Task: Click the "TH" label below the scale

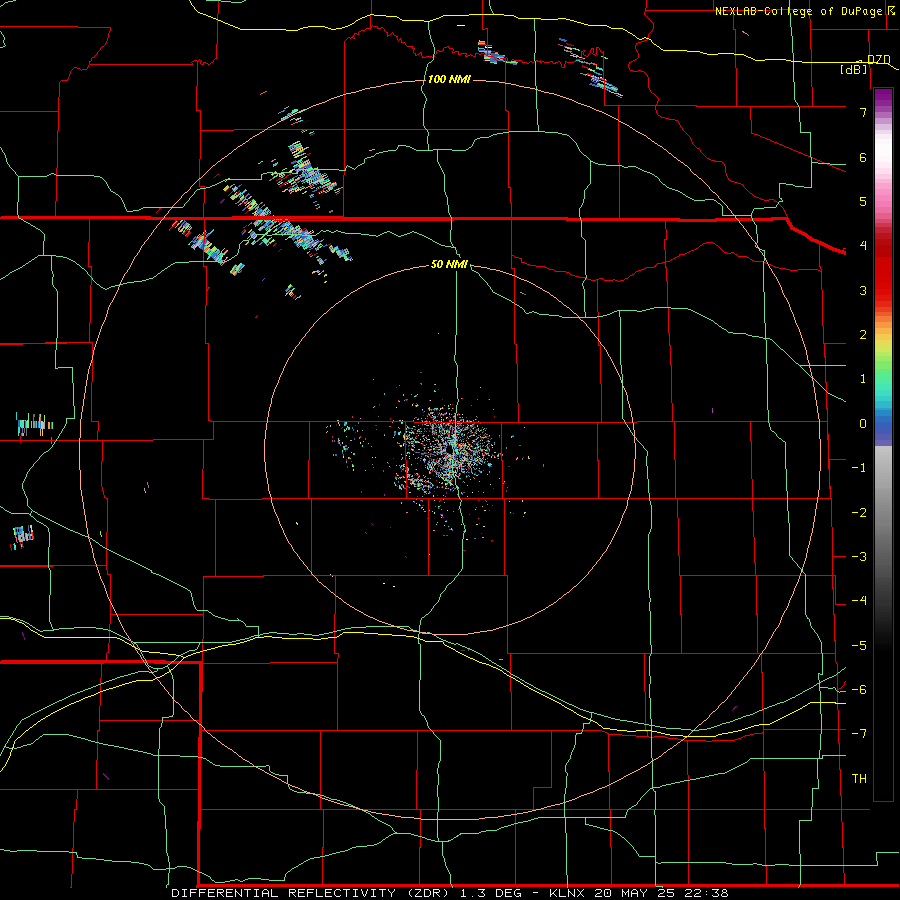Action: pos(859,779)
